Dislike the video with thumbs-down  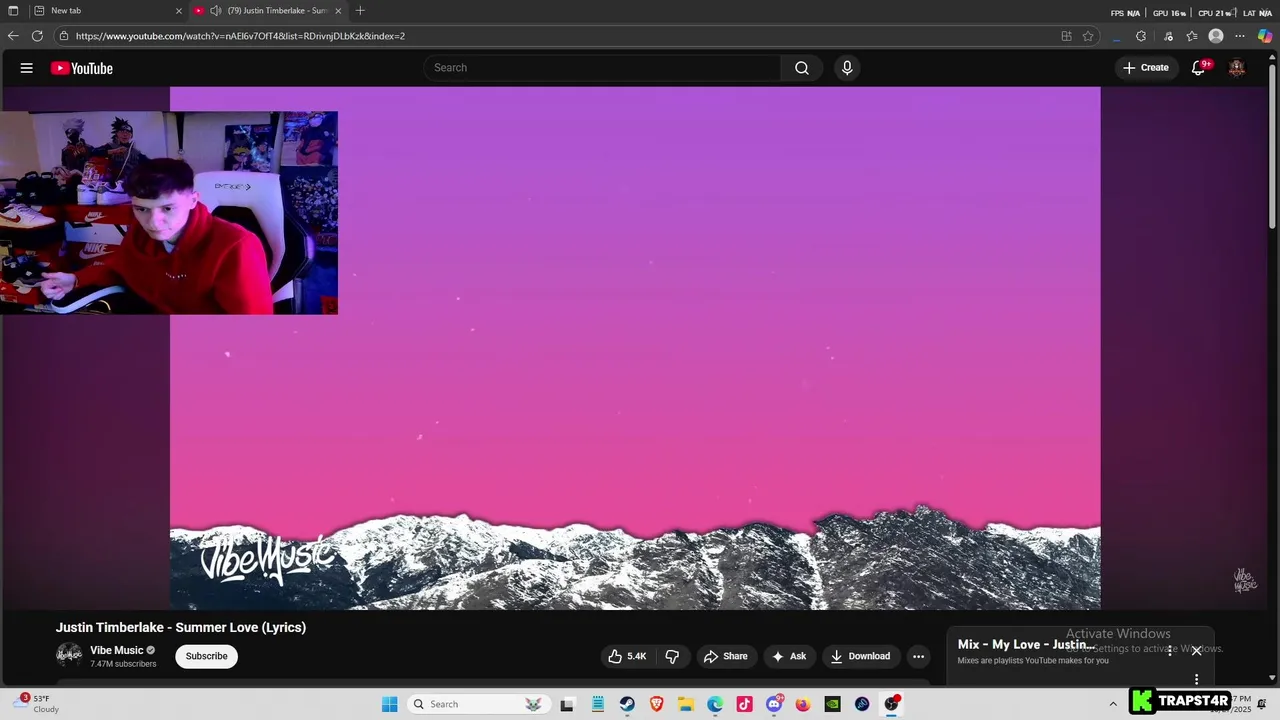coord(672,656)
